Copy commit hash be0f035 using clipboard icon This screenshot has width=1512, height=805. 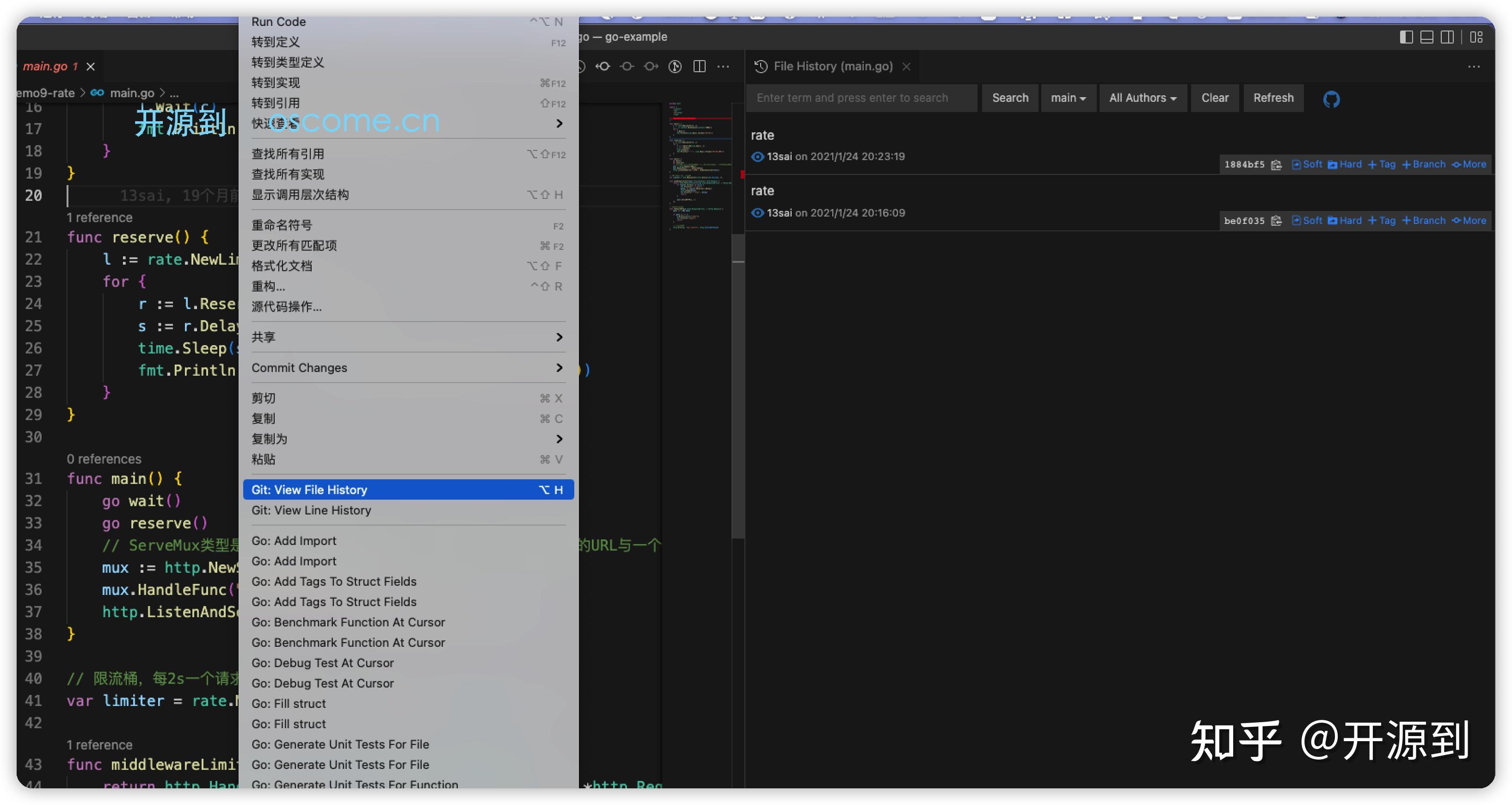point(1277,221)
